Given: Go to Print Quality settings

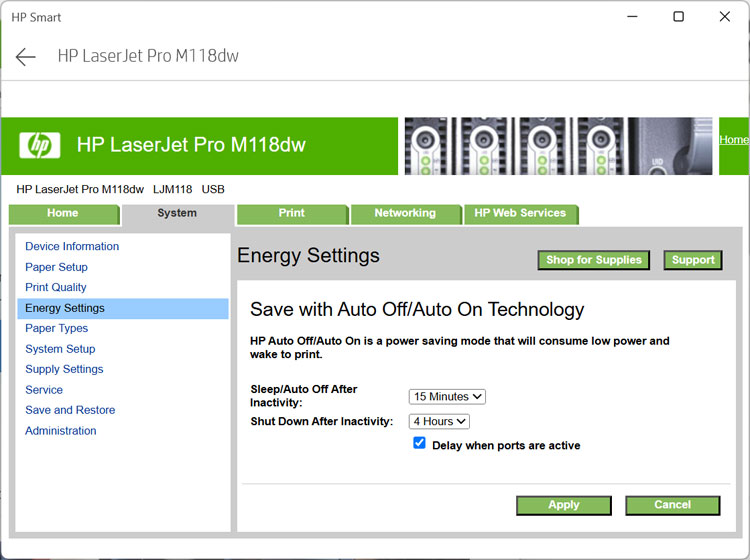Looking at the screenshot, I should point(56,287).
